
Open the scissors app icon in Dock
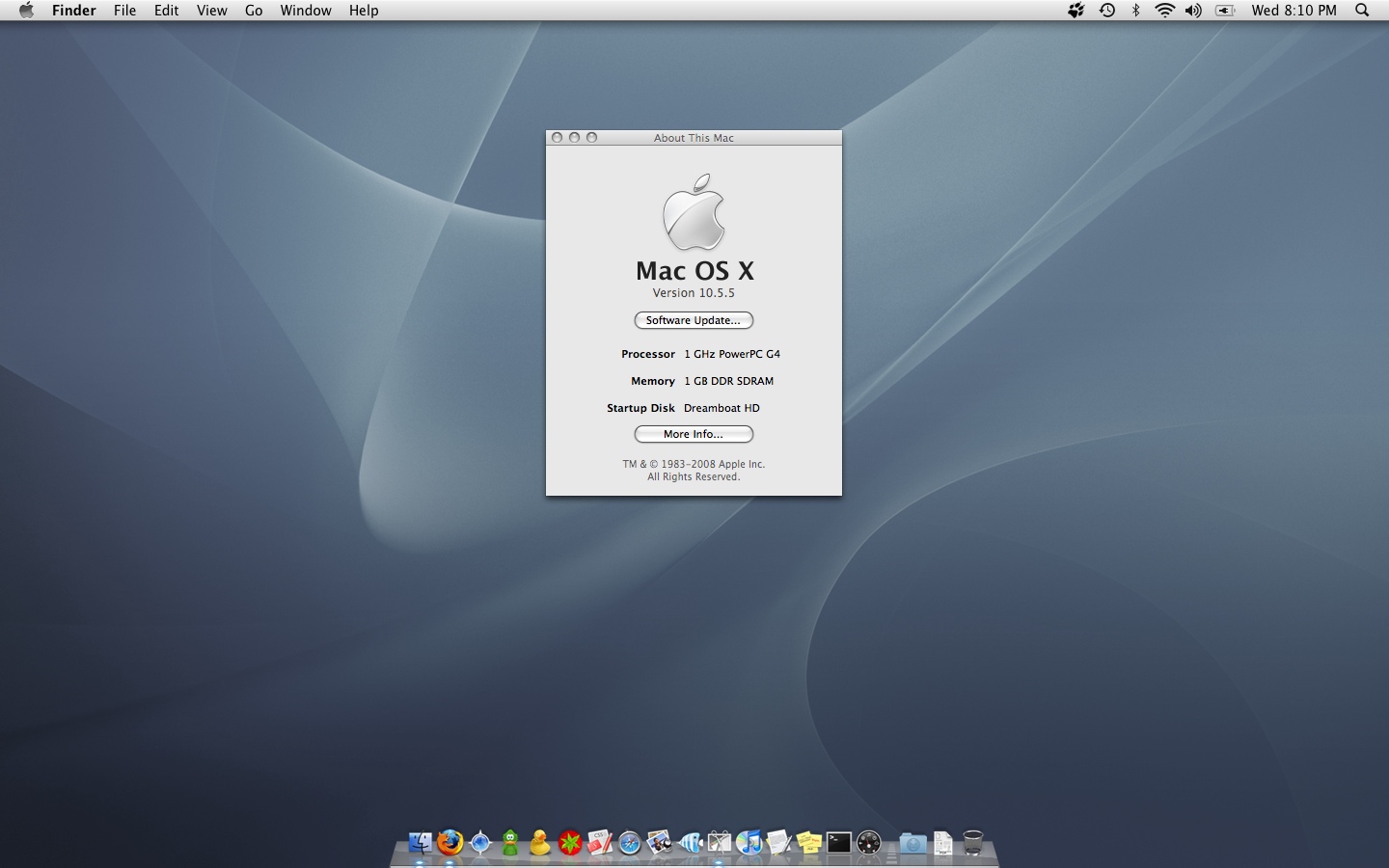720,843
